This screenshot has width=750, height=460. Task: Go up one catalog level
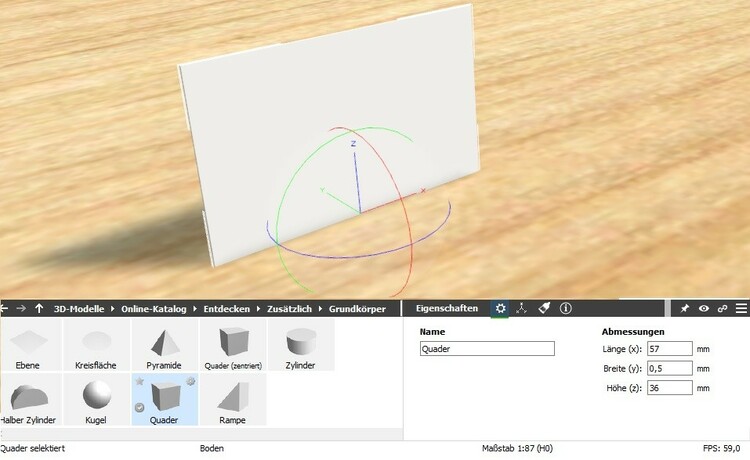point(39,308)
